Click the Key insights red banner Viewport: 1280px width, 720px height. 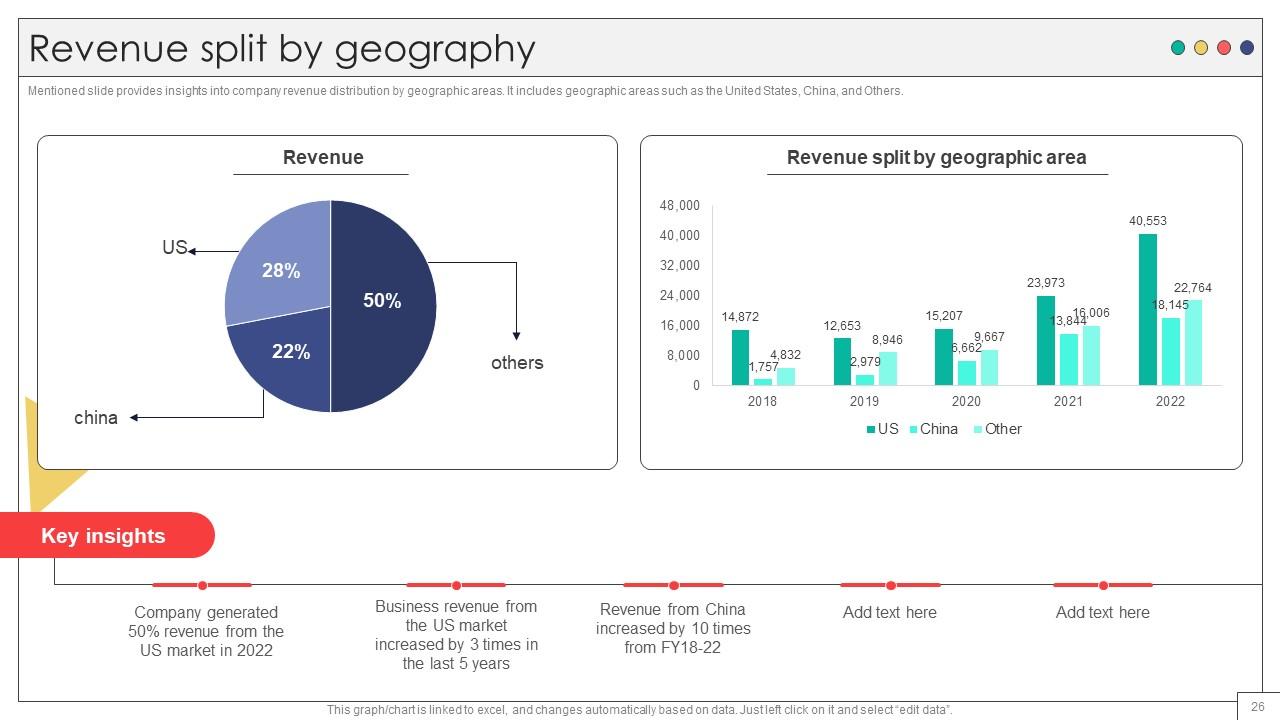(x=107, y=535)
